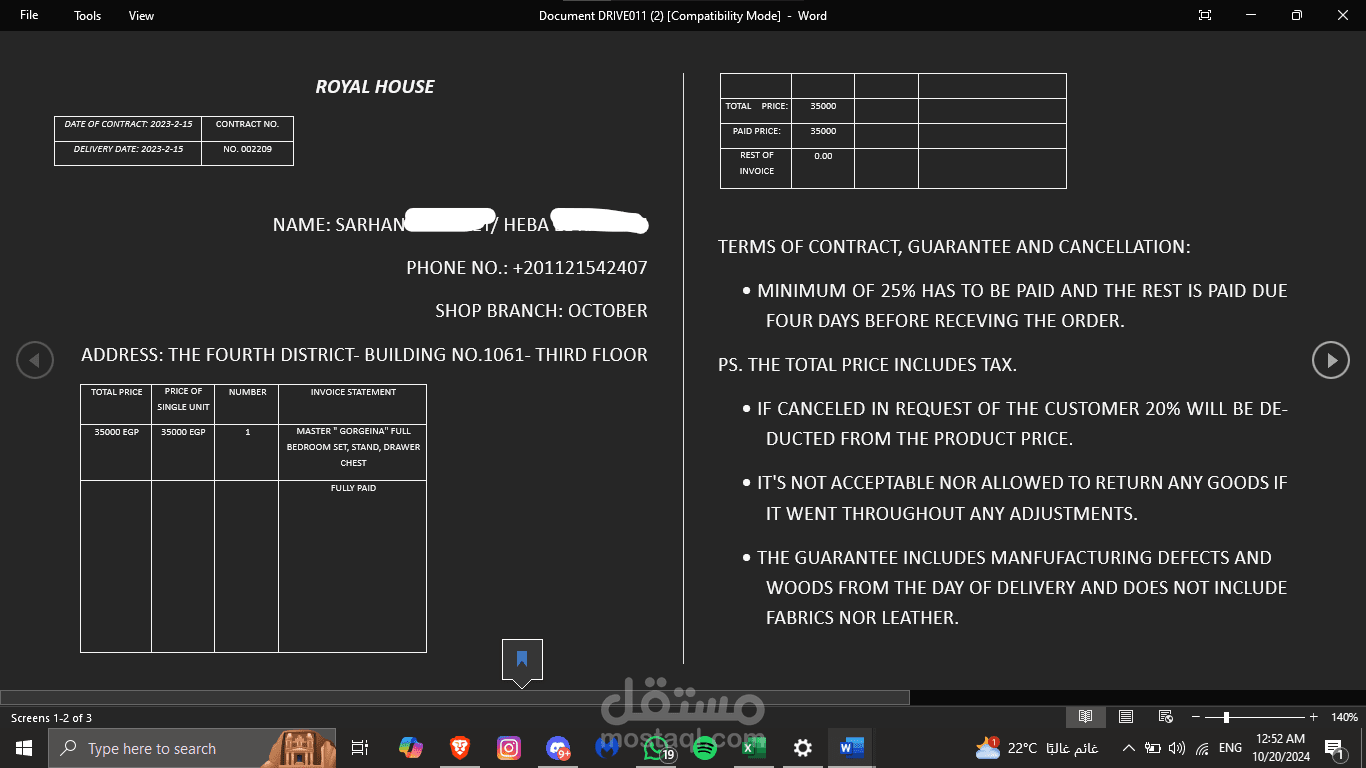Viewport: 1366px width, 768px height.
Task: Open Instagram from the taskbar
Action: pos(509,748)
